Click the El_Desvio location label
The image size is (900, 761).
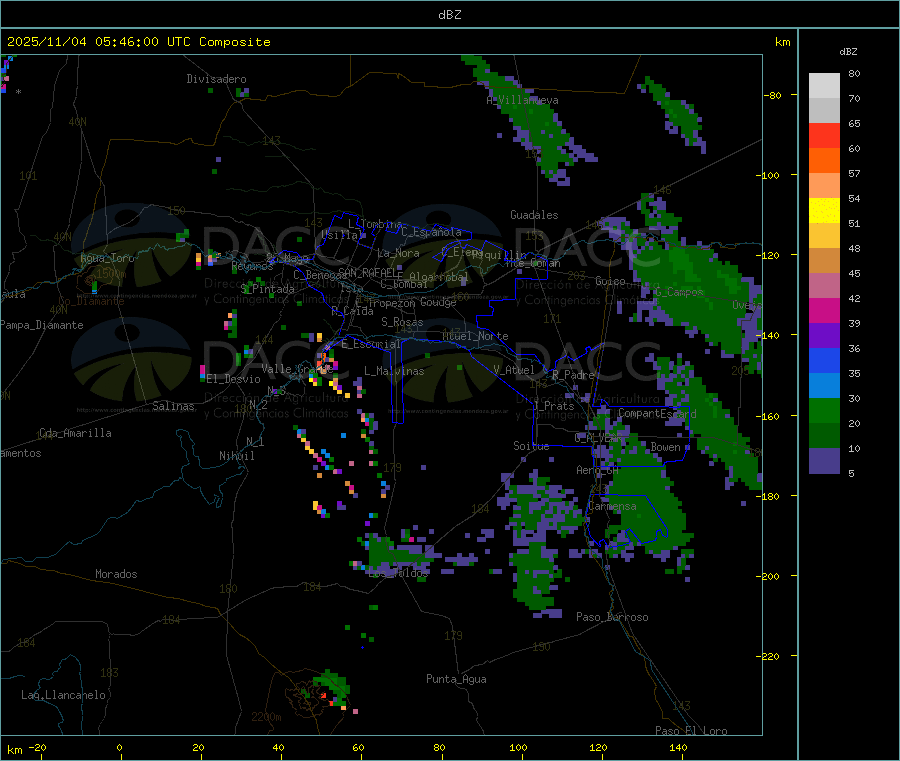click(x=234, y=379)
